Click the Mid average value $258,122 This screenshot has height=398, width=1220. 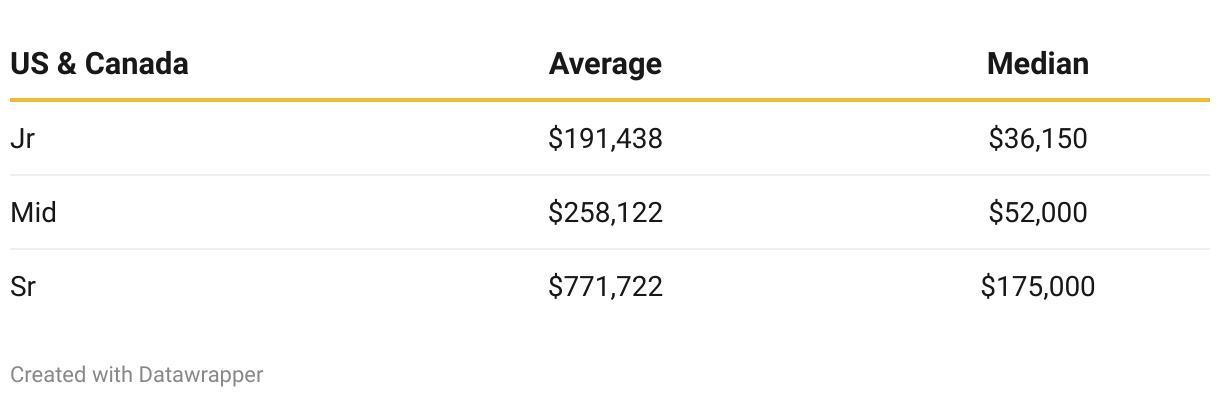pyautogui.click(x=605, y=212)
